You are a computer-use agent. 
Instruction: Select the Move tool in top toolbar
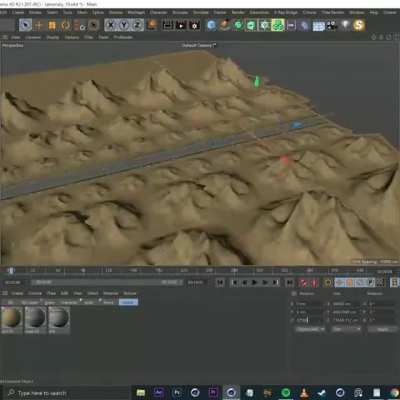pyautogui.click(x=39, y=25)
